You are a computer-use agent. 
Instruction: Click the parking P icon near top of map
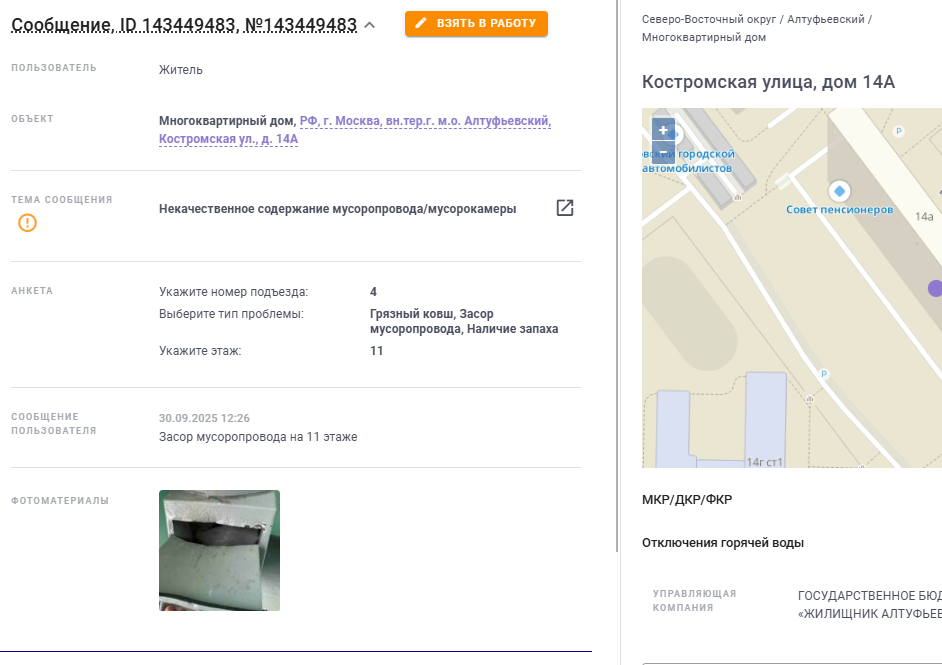pyautogui.click(x=899, y=131)
